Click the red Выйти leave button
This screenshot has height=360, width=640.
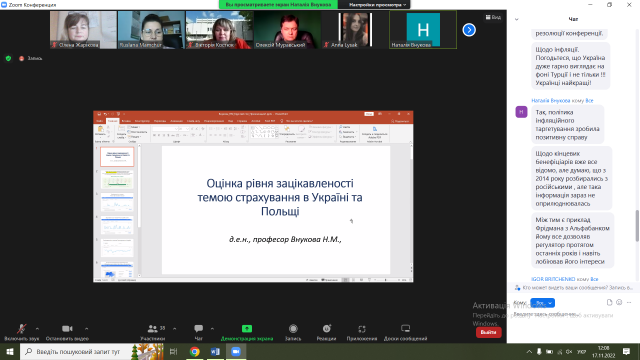coord(489,332)
